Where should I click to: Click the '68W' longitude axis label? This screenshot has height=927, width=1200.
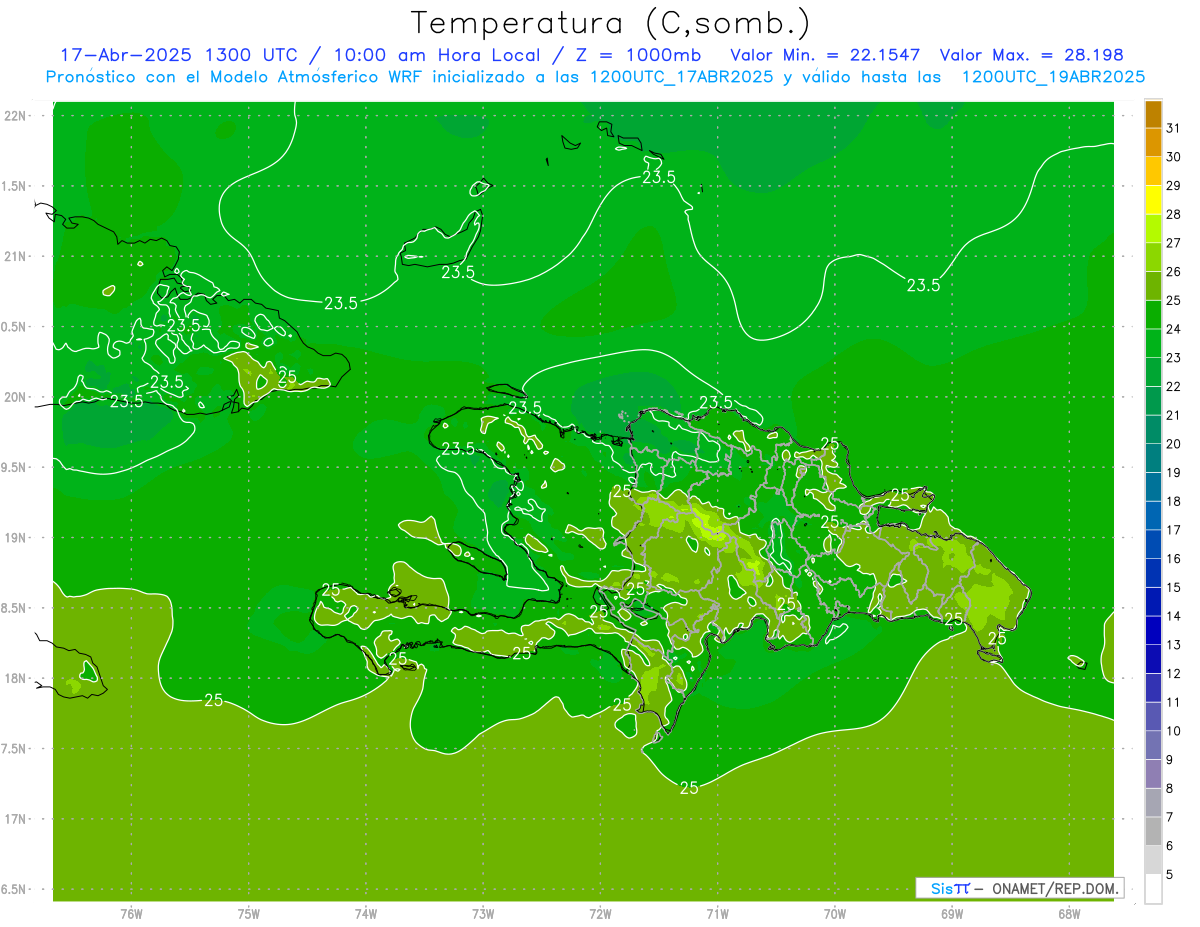[1069, 914]
